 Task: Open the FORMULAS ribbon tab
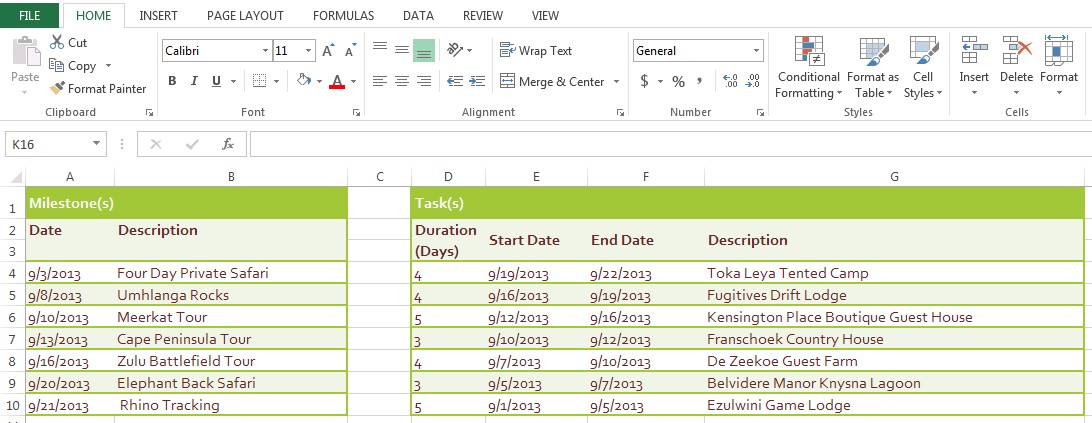point(343,15)
